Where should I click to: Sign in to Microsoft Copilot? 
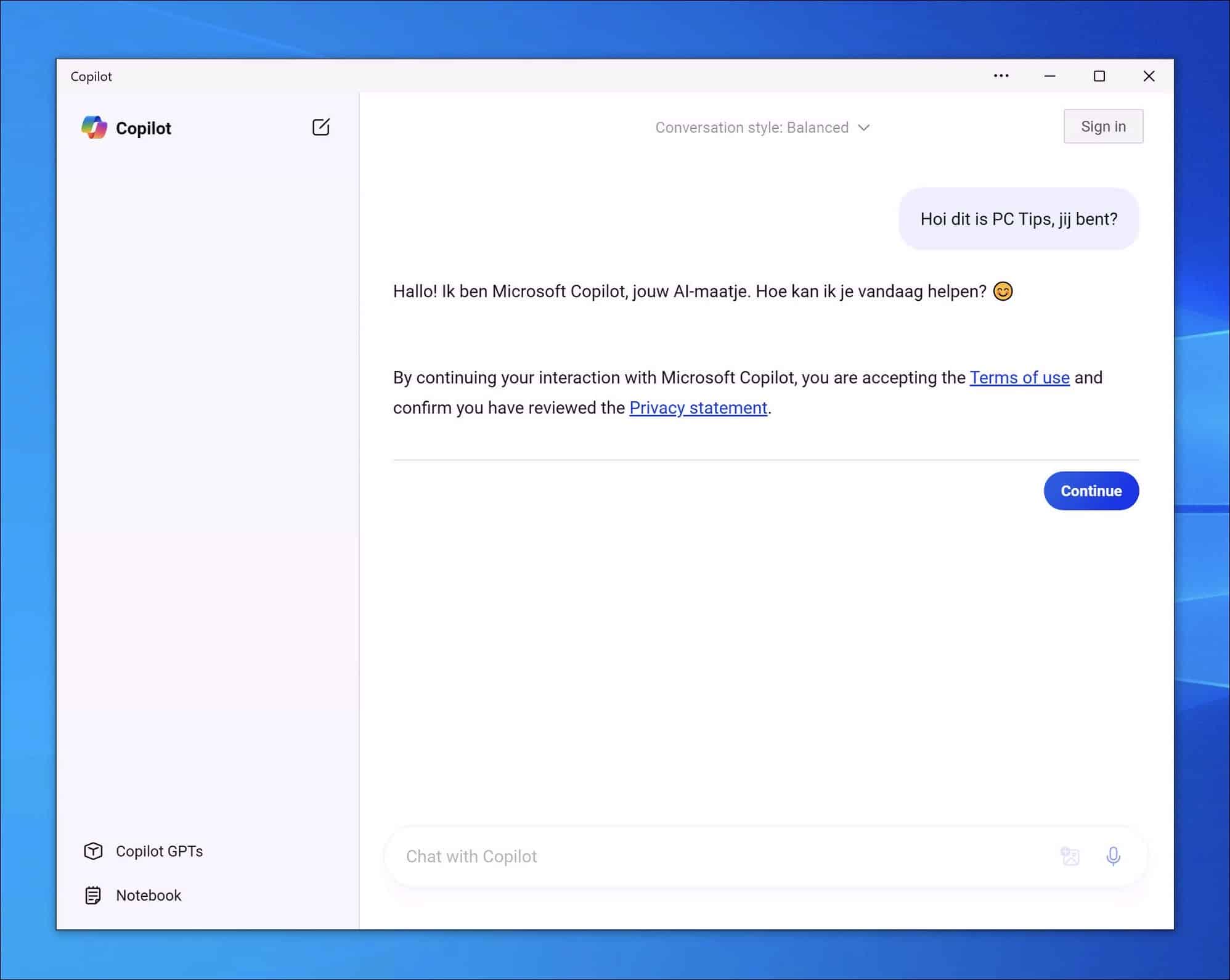(x=1102, y=126)
